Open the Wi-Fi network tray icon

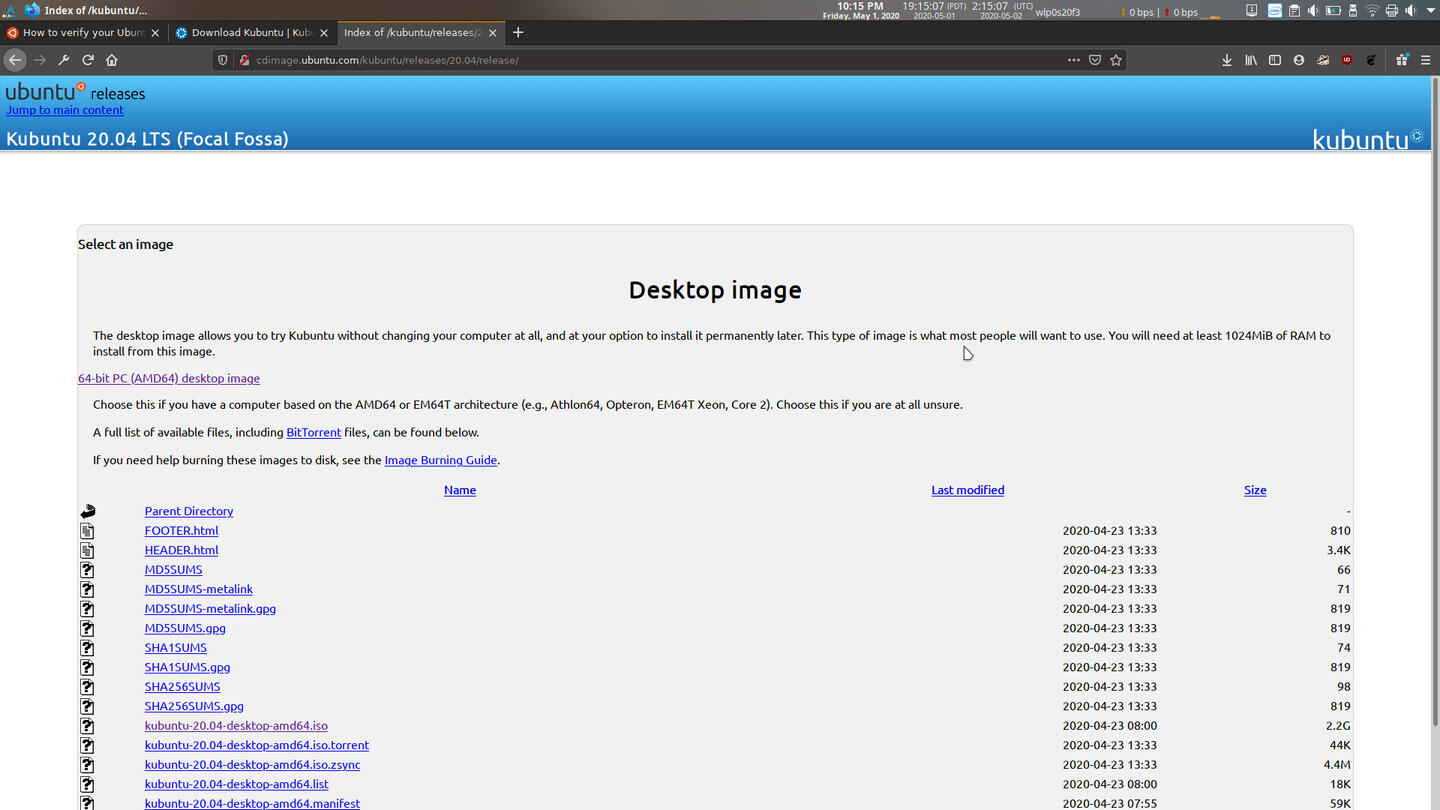tap(1372, 11)
